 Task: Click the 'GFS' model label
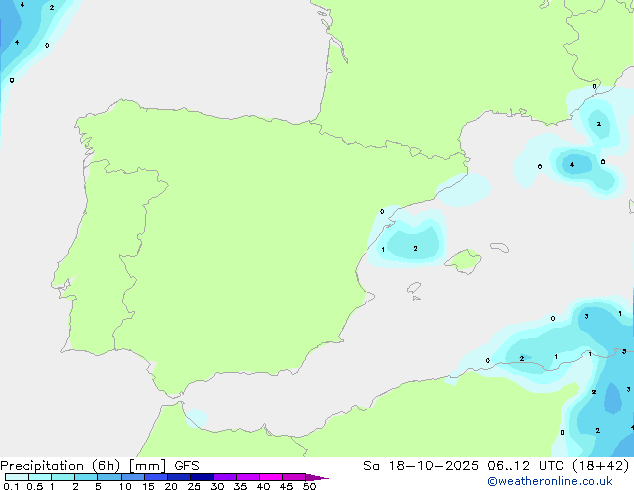click(187, 466)
